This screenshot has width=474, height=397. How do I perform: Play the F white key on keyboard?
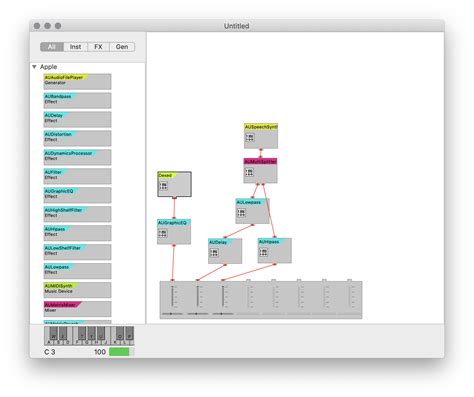click(77, 342)
